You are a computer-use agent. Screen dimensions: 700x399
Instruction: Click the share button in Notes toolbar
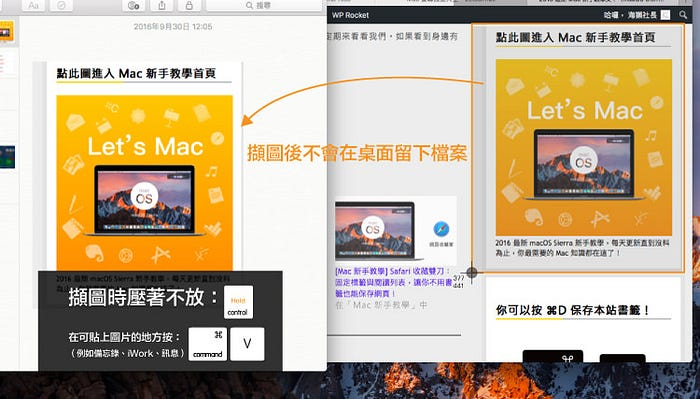click(x=162, y=5)
